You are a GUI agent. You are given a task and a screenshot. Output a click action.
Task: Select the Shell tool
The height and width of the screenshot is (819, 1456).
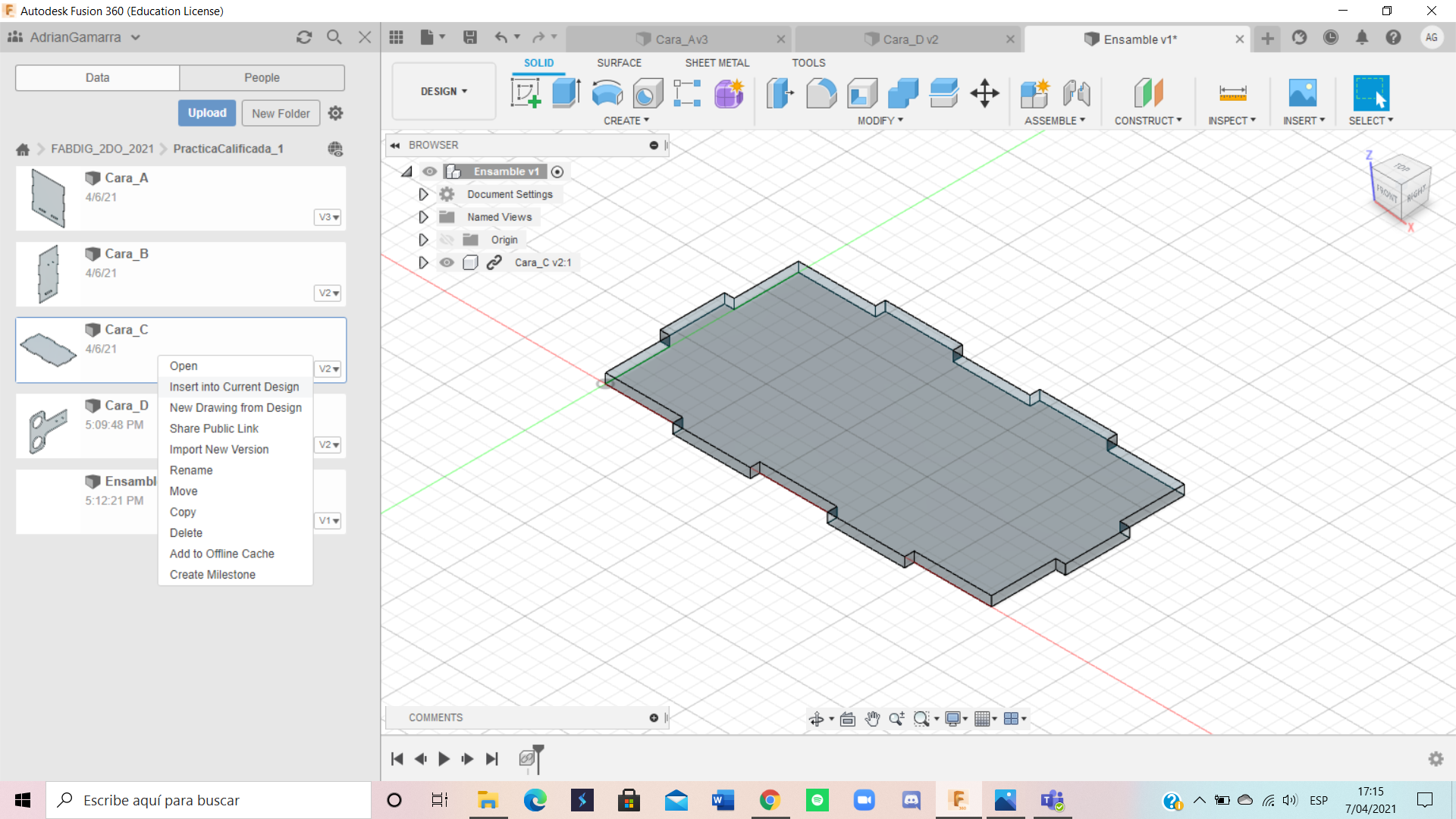coord(862,93)
